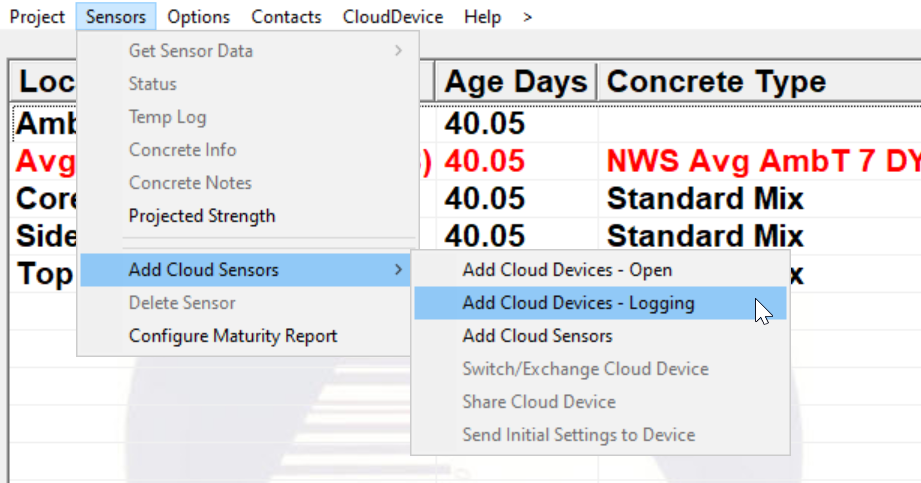
Task: Click the top 40.05 age cell
Action: point(485,123)
